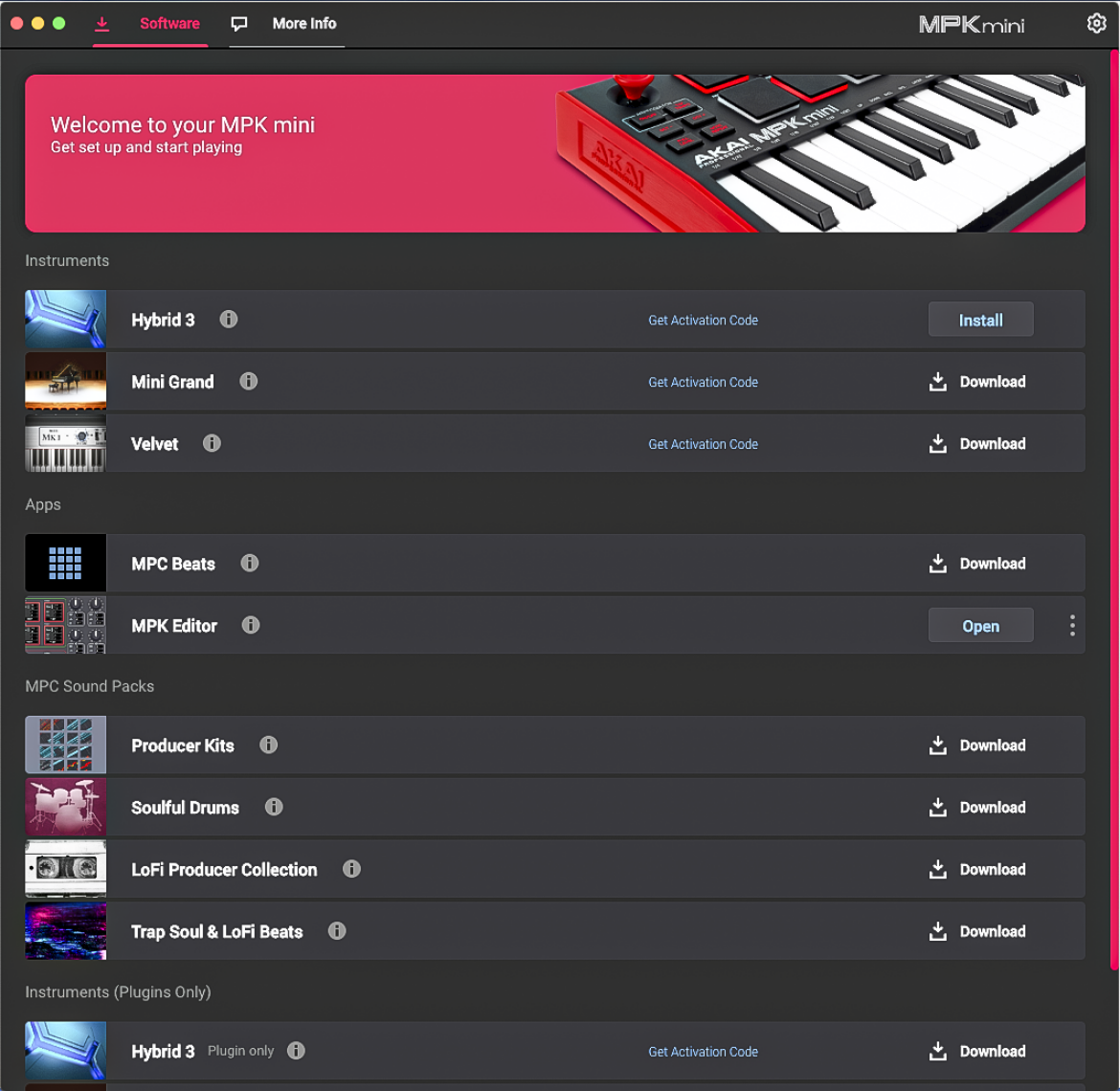Get Activation Code for Velvet
Viewport: 1120px width, 1091px height.
click(x=703, y=444)
